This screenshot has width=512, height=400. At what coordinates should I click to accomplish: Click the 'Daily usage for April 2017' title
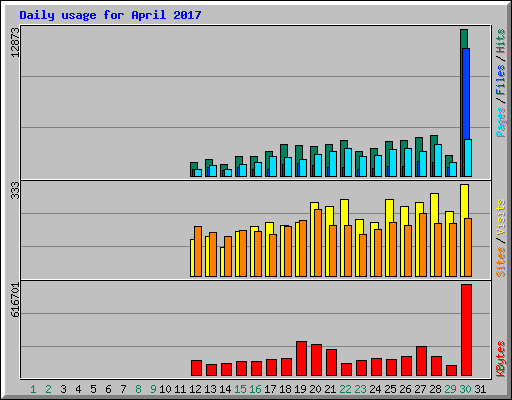[110, 15]
